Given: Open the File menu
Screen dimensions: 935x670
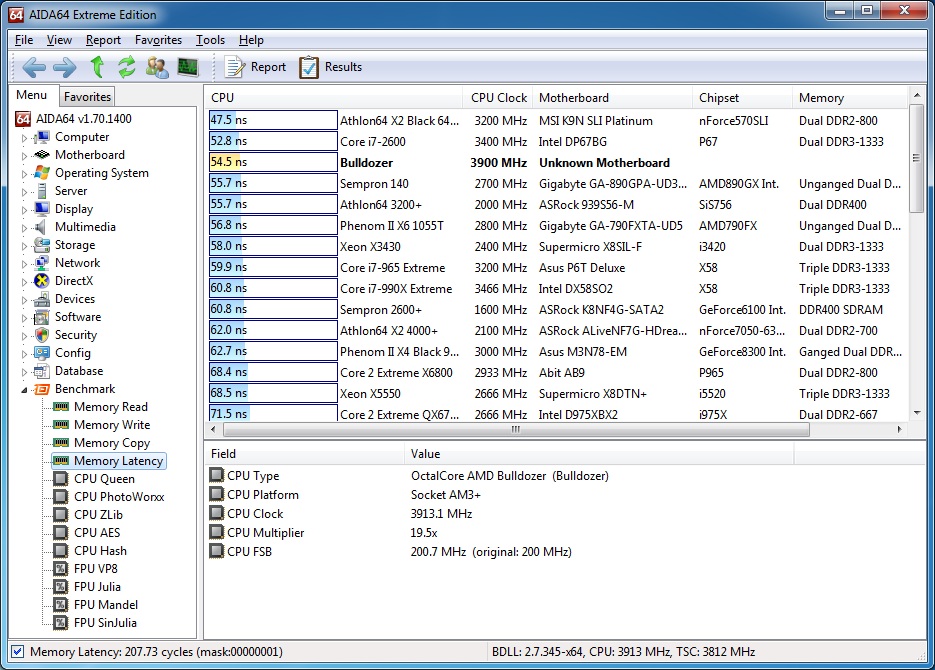Looking at the screenshot, I should click(x=24, y=40).
